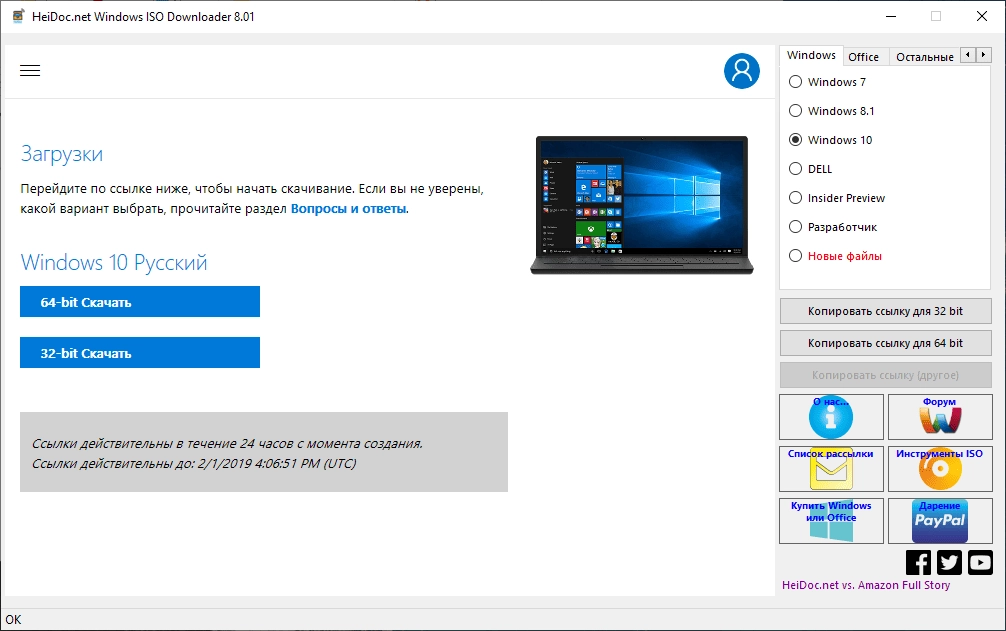Open the Facebook icon
This screenshot has width=1006, height=631.
(x=918, y=562)
